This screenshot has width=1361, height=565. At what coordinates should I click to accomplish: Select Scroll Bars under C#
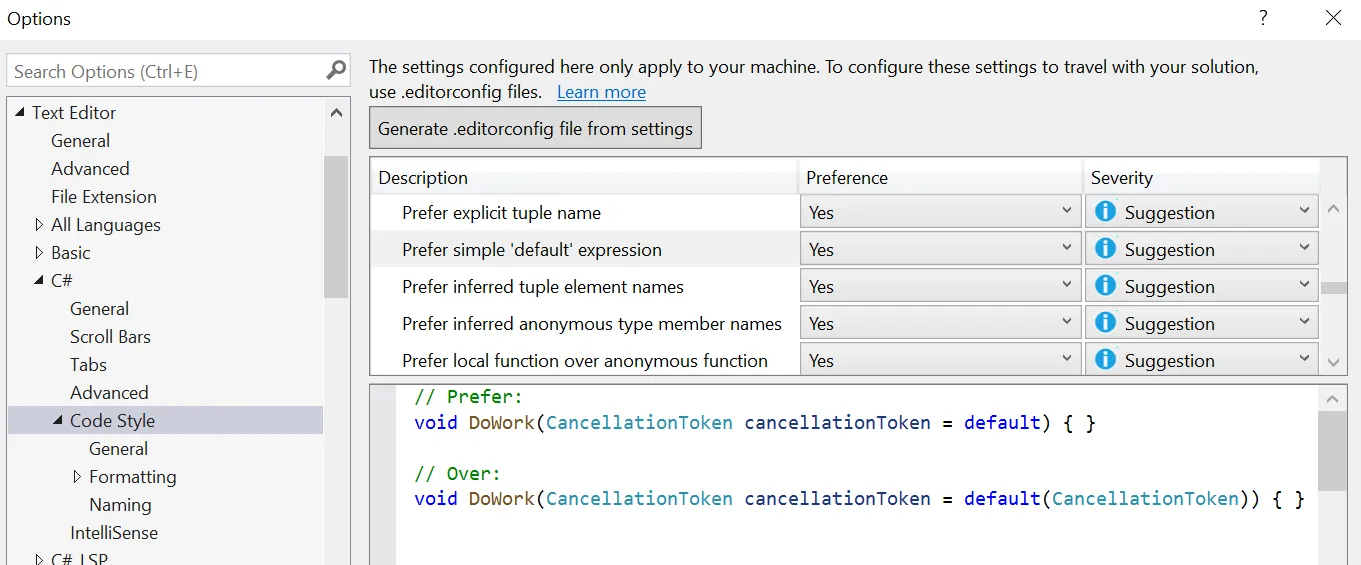(x=110, y=337)
